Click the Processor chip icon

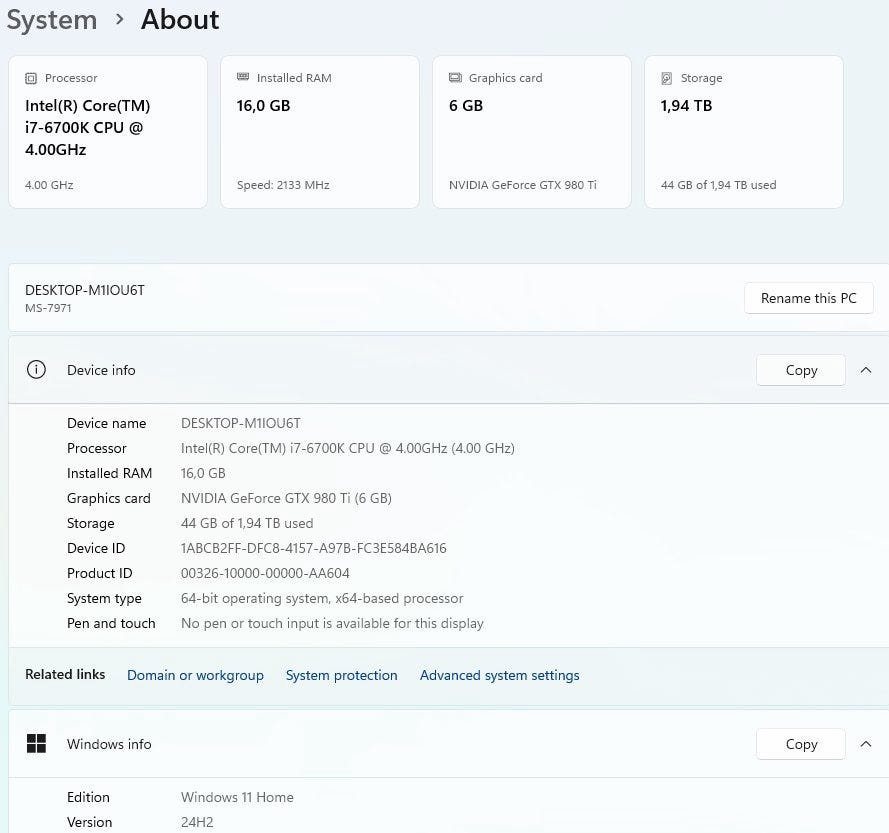[31, 78]
